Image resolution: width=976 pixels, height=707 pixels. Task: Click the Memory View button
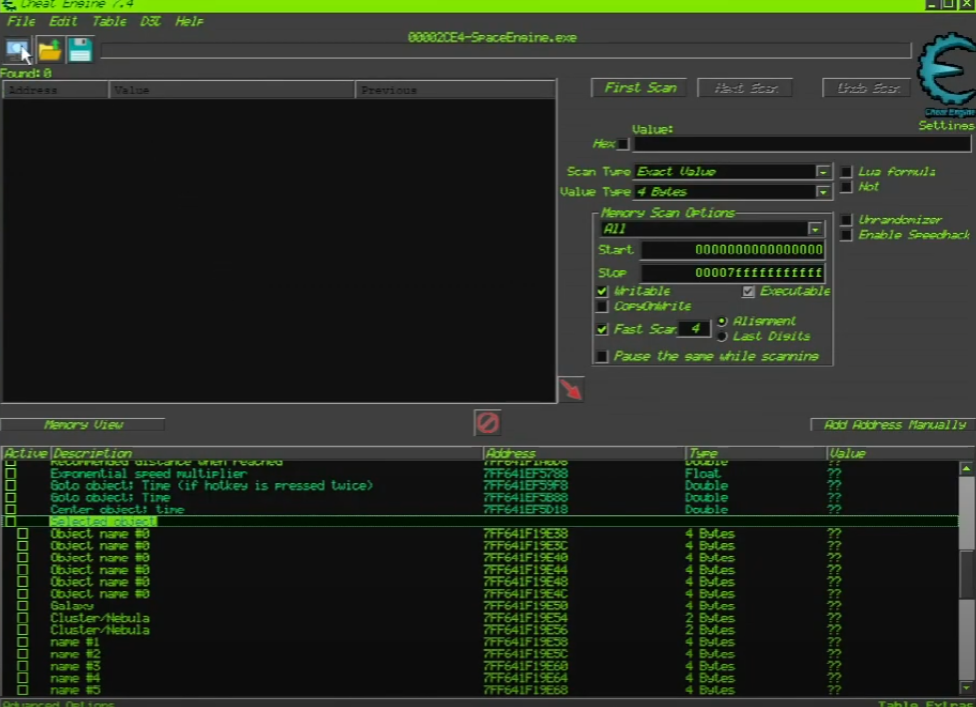(83, 425)
